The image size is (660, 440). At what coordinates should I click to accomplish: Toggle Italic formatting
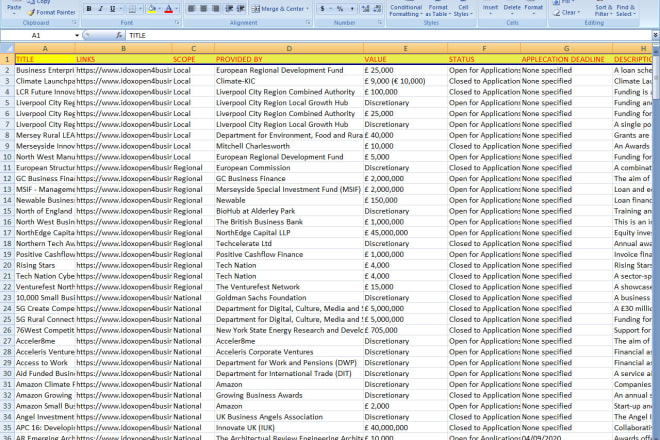pyautogui.click(x=100, y=9)
